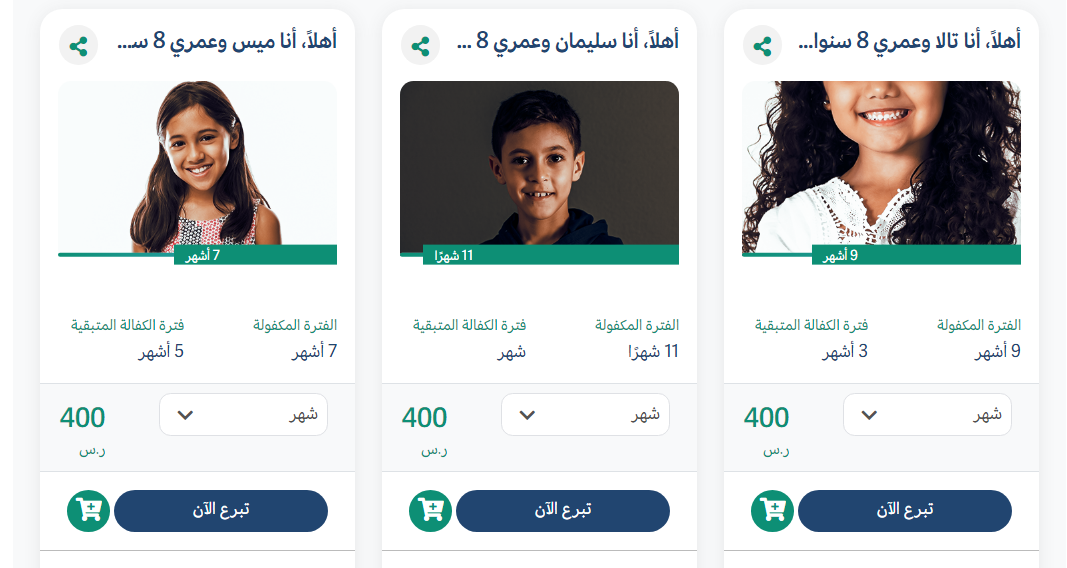1067x568 pixels.
Task: Add Mays's sponsorship to cart
Action: coord(87,510)
